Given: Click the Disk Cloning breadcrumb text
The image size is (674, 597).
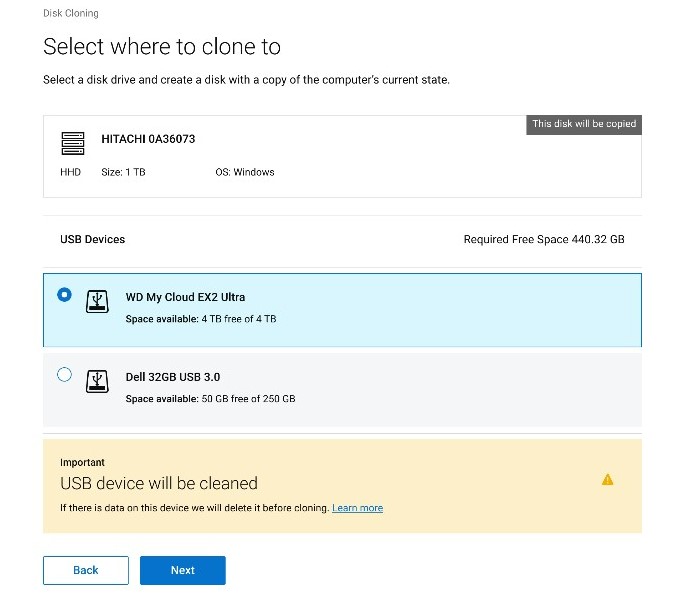Looking at the screenshot, I should [x=71, y=14].
